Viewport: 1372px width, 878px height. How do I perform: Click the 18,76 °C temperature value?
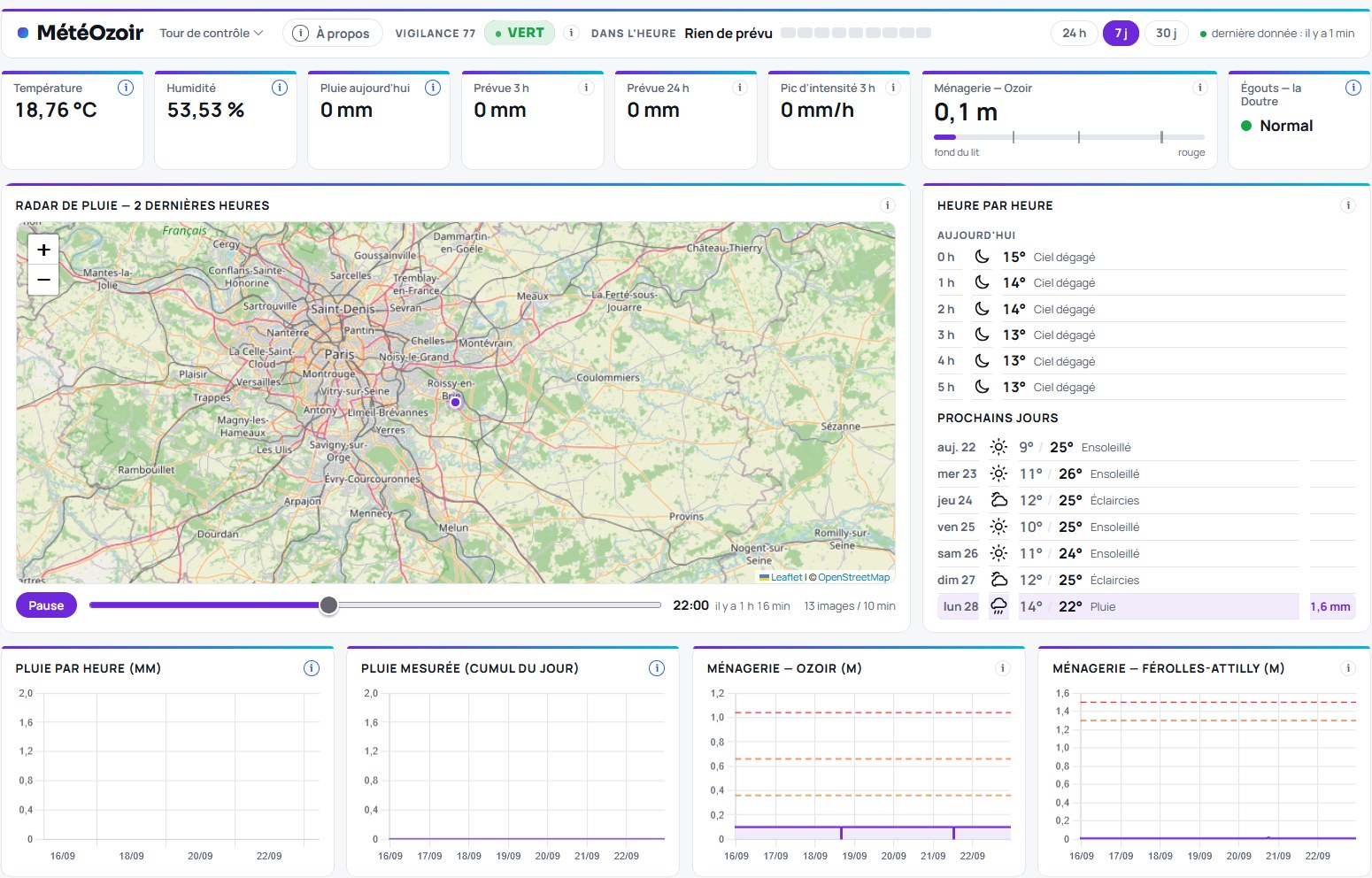point(56,110)
